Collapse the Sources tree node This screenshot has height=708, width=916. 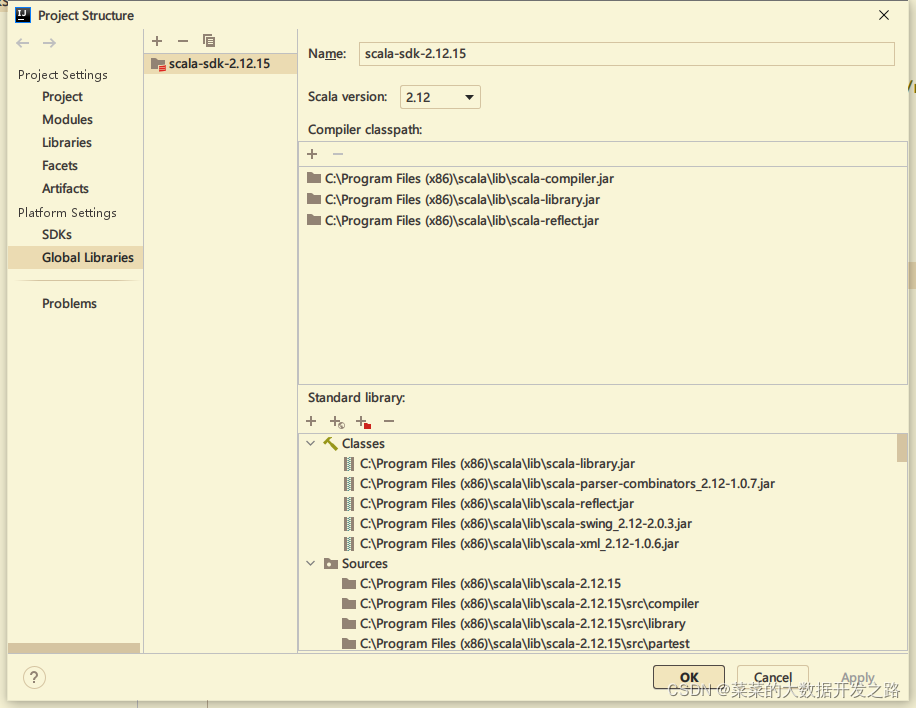311,563
